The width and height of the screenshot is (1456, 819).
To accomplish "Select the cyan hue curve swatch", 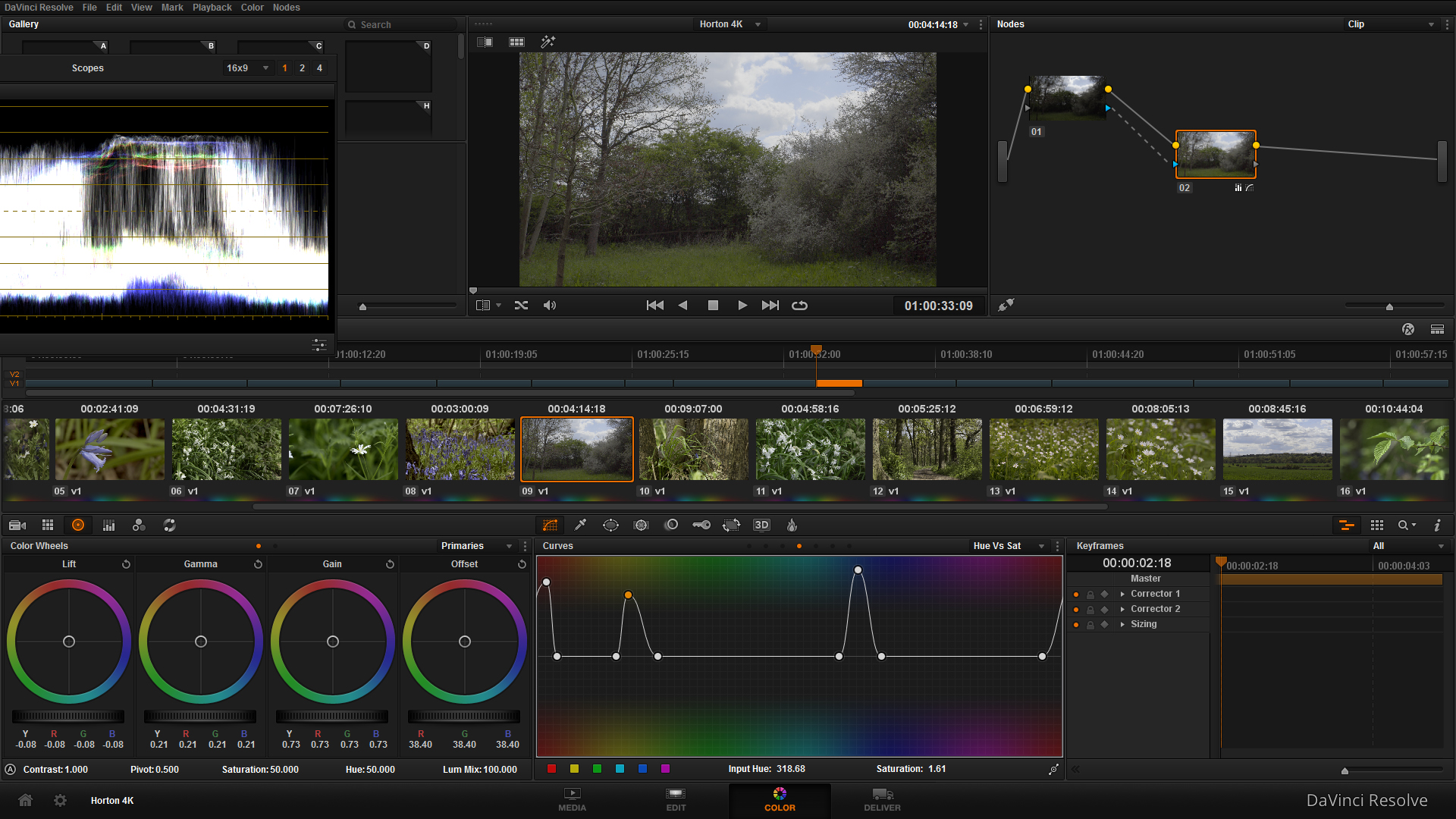I will [620, 769].
